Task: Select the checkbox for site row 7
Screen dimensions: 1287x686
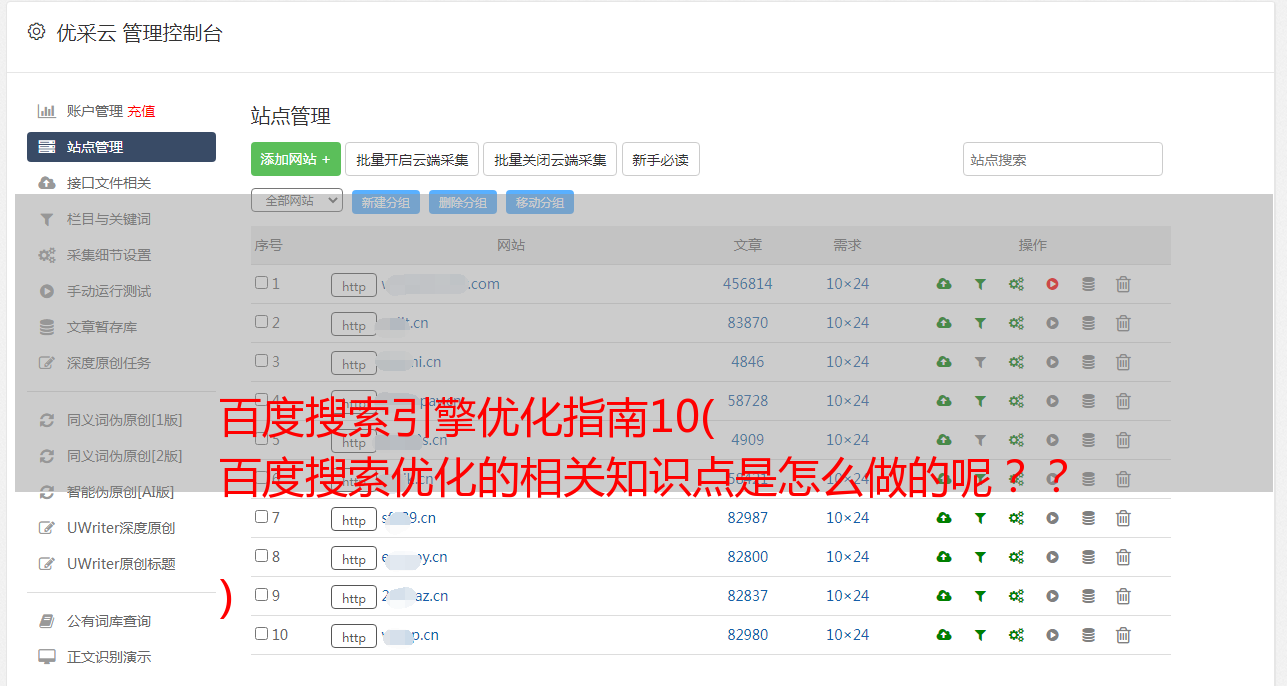Action: 261,517
